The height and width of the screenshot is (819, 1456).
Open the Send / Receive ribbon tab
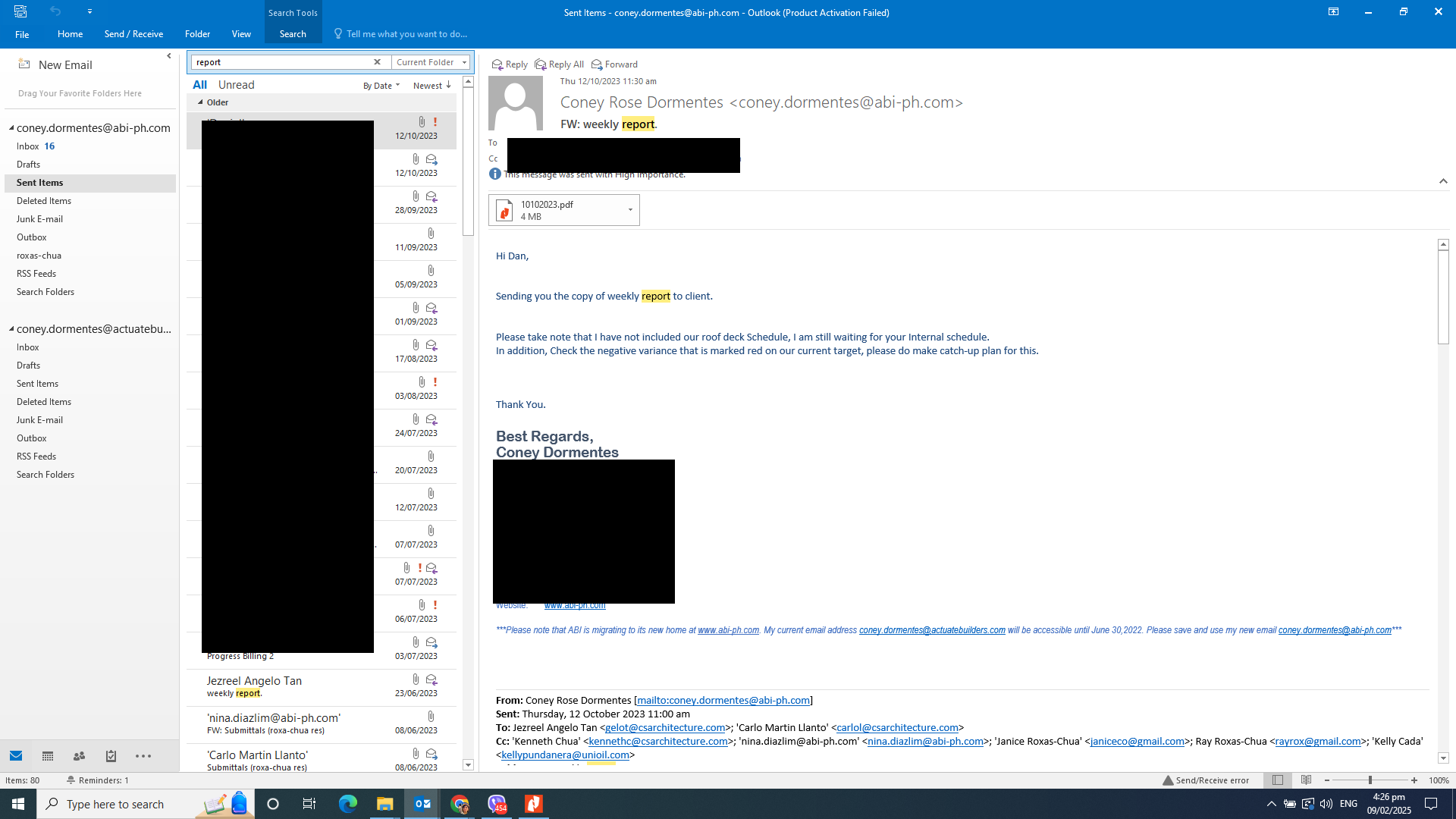pyautogui.click(x=133, y=34)
